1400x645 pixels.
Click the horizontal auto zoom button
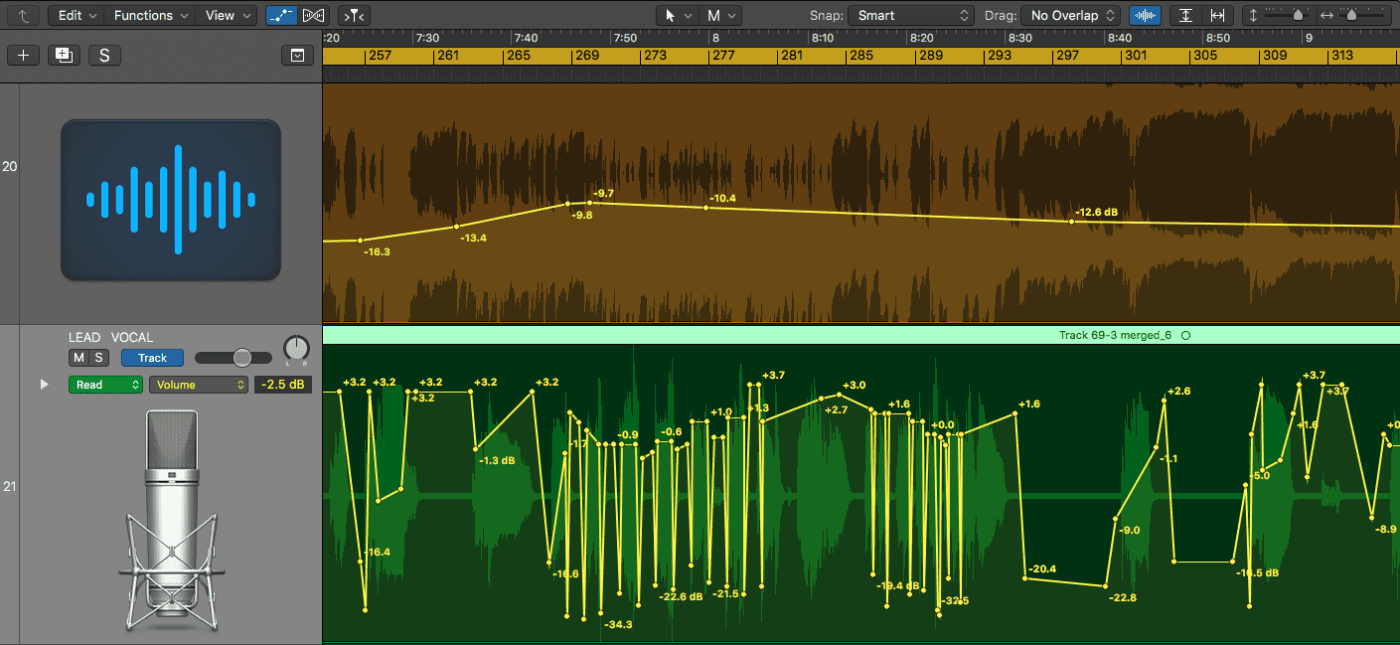[x=1217, y=15]
